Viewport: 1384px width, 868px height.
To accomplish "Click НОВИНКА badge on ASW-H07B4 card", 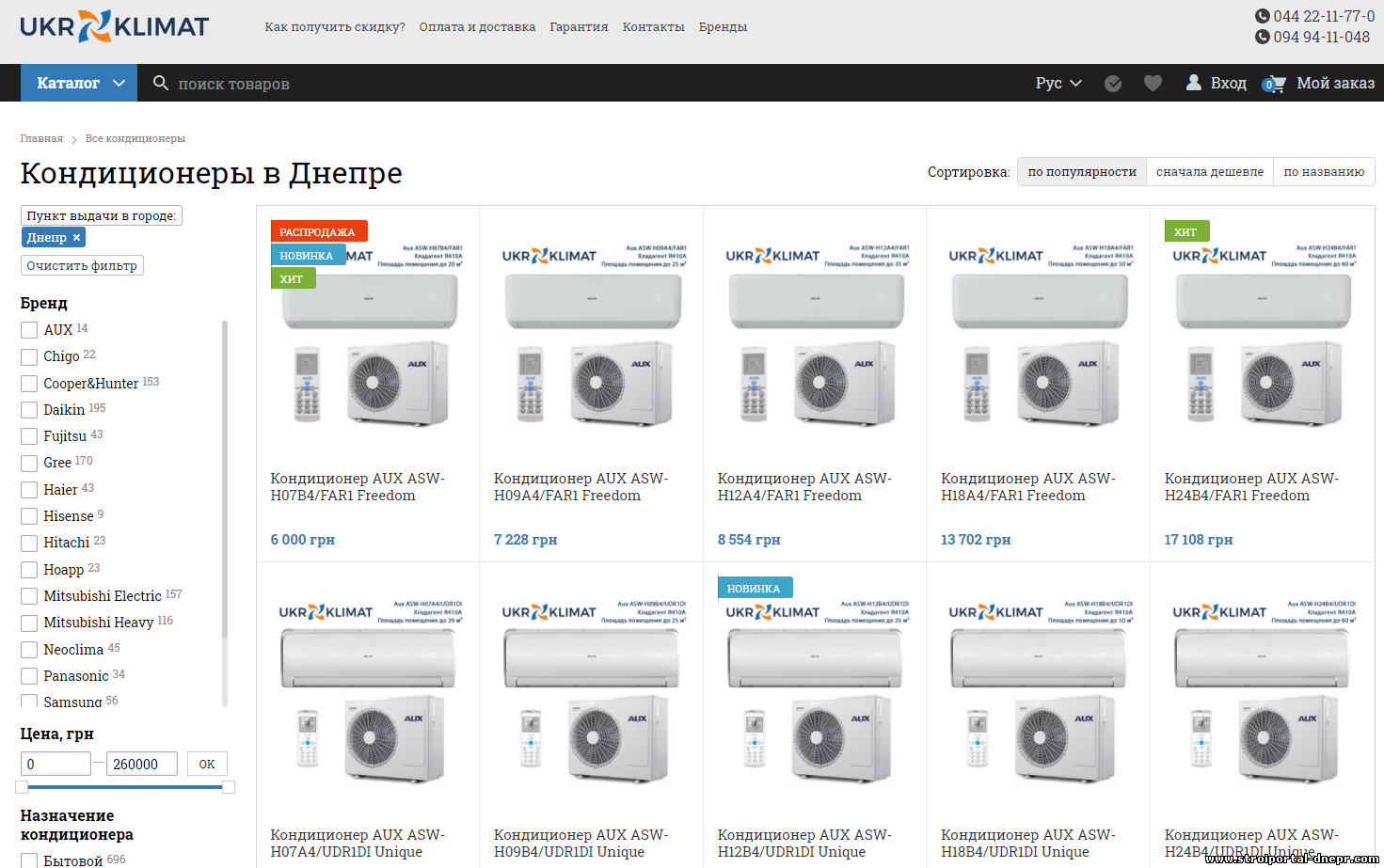I will pyautogui.click(x=308, y=255).
